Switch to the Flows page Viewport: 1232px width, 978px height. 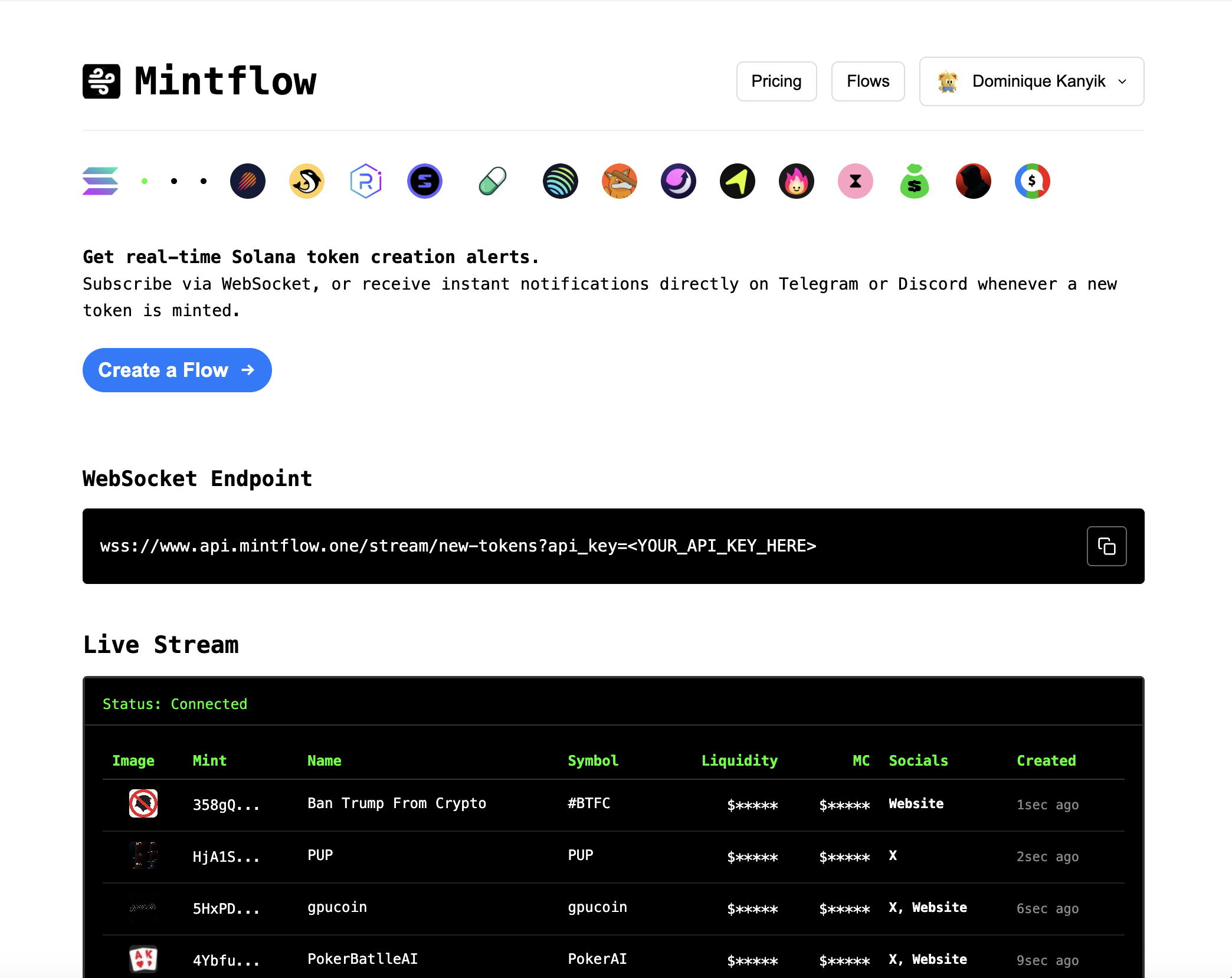point(867,81)
